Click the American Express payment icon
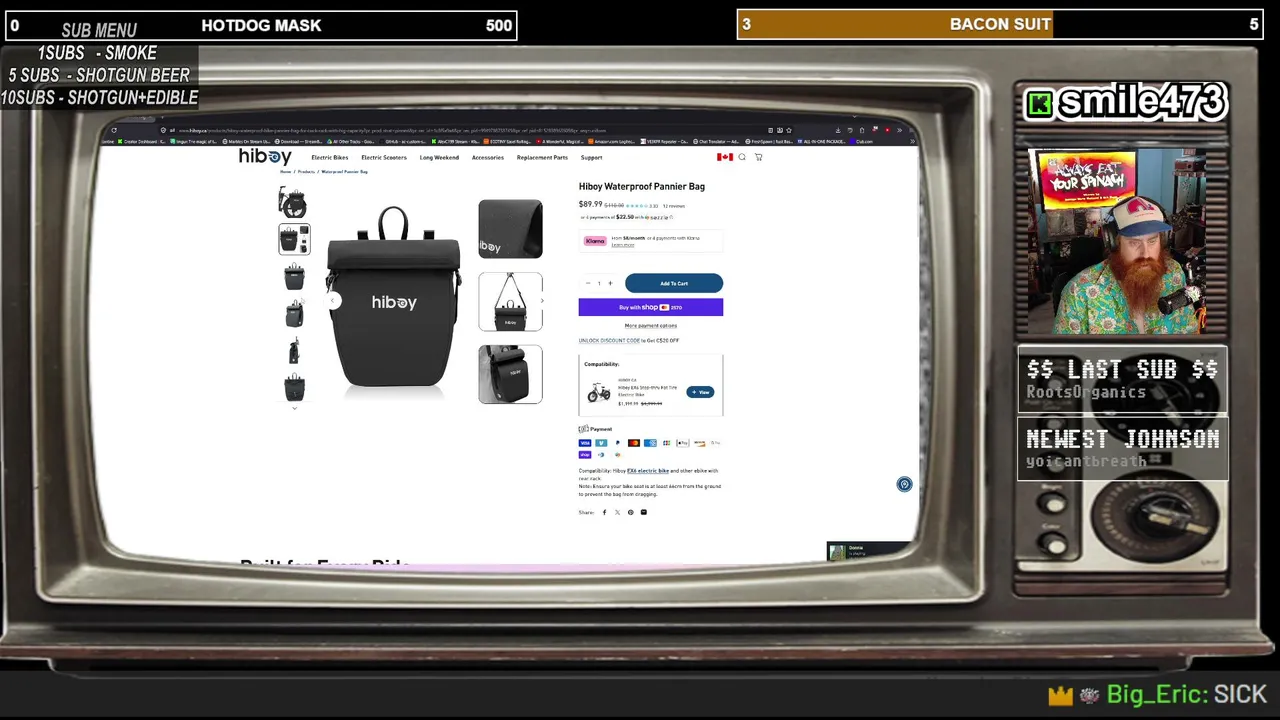Viewport: 1280px width, 720px height. [650, 443]
